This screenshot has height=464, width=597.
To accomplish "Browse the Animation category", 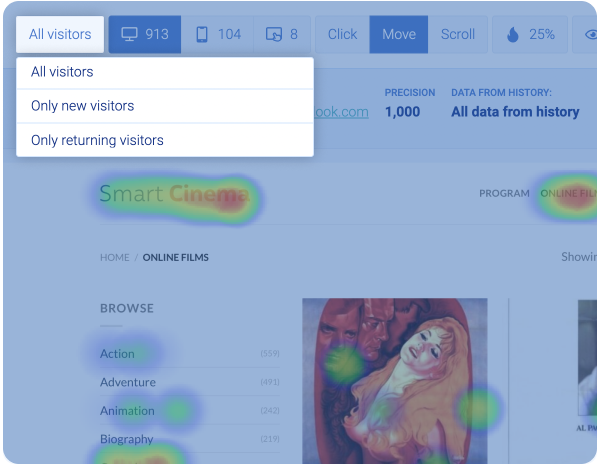I will [127, 411].
